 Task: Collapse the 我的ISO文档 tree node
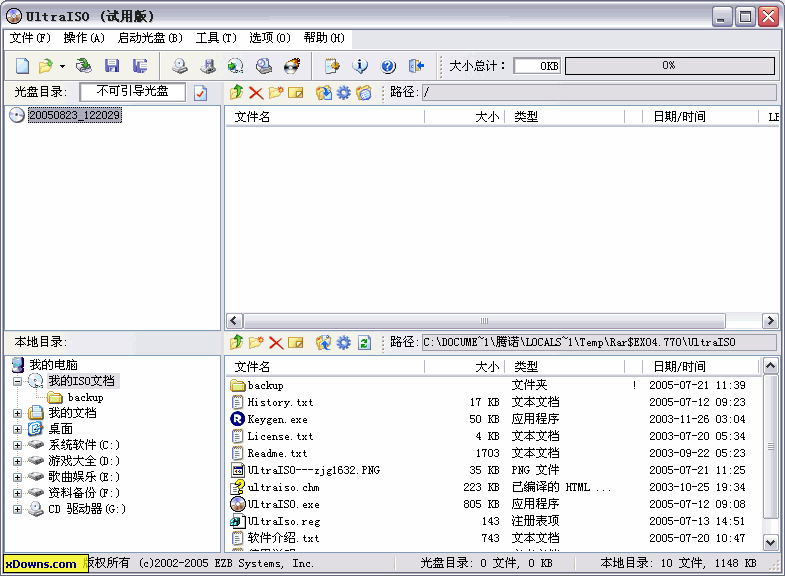[x=18, y=381]
